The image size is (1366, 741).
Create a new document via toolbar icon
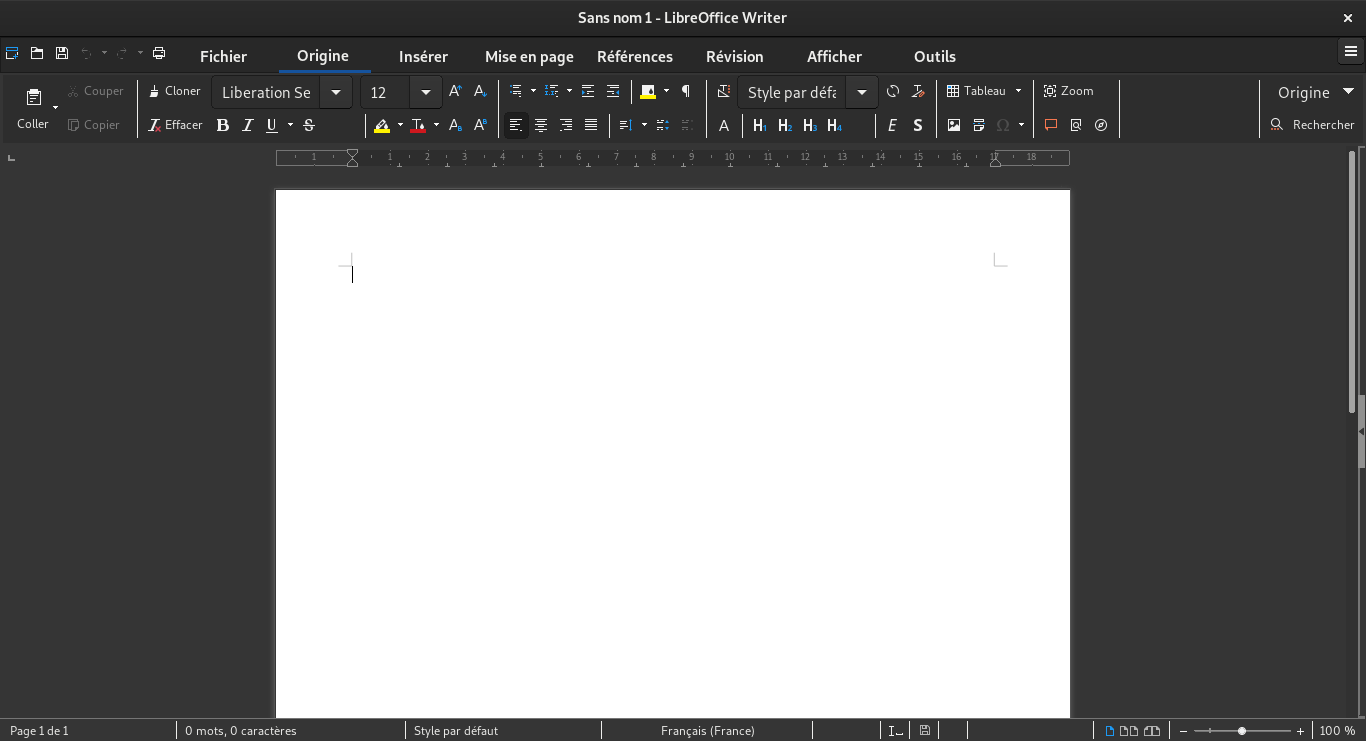click(x=12, y=53)
